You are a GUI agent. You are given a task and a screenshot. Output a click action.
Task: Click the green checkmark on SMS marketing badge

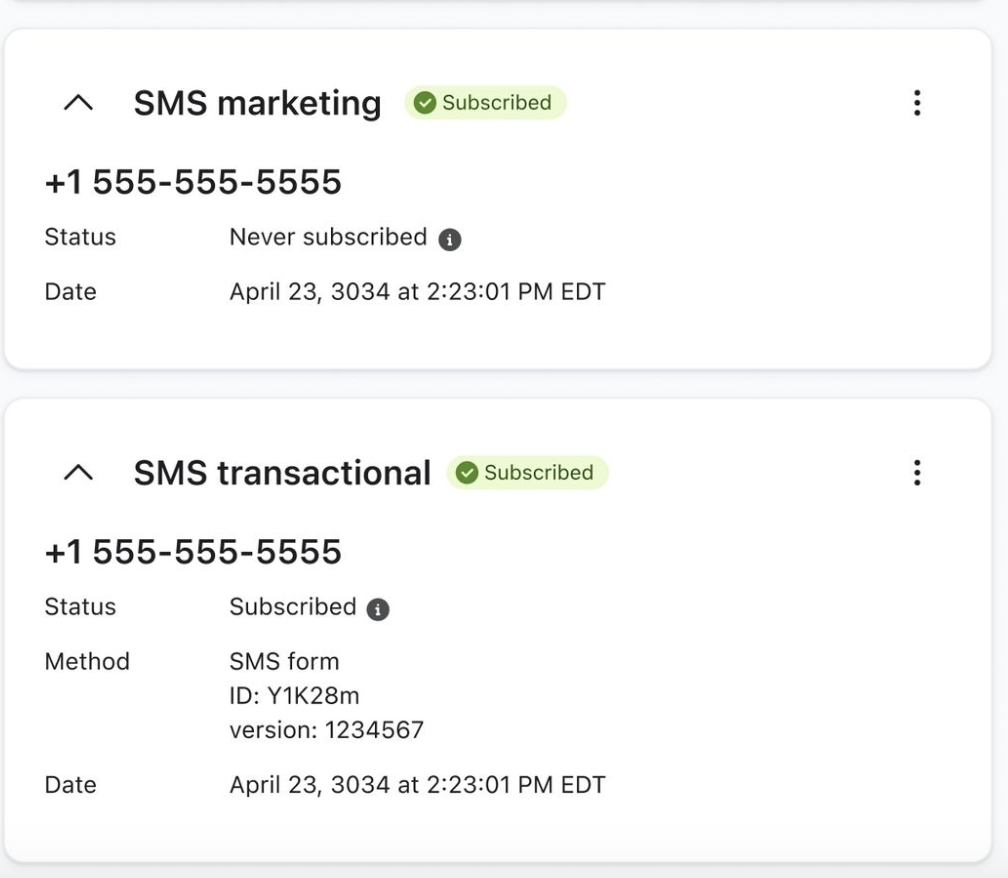(427, 103)
